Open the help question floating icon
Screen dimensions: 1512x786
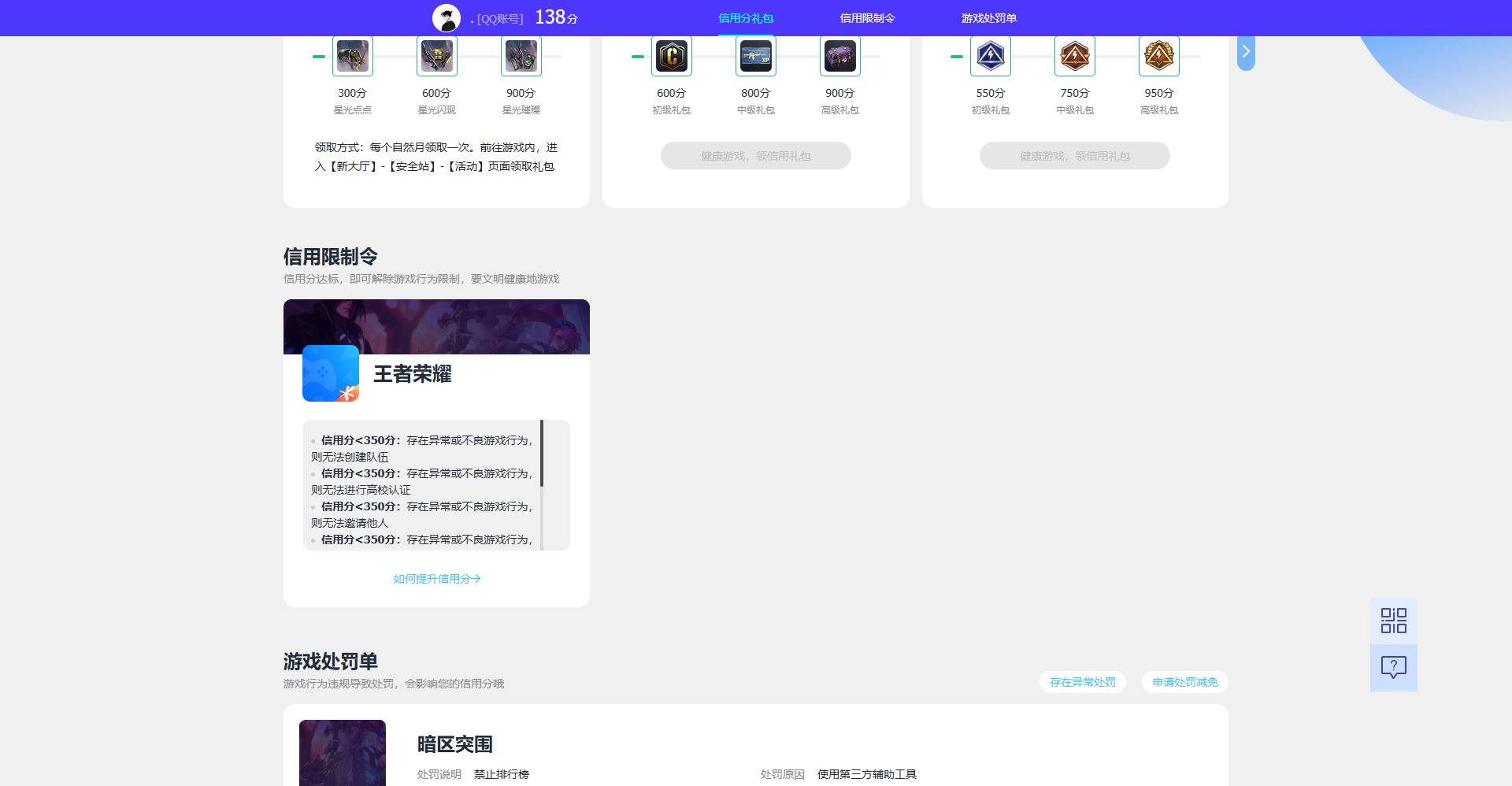pos(1394,668)
